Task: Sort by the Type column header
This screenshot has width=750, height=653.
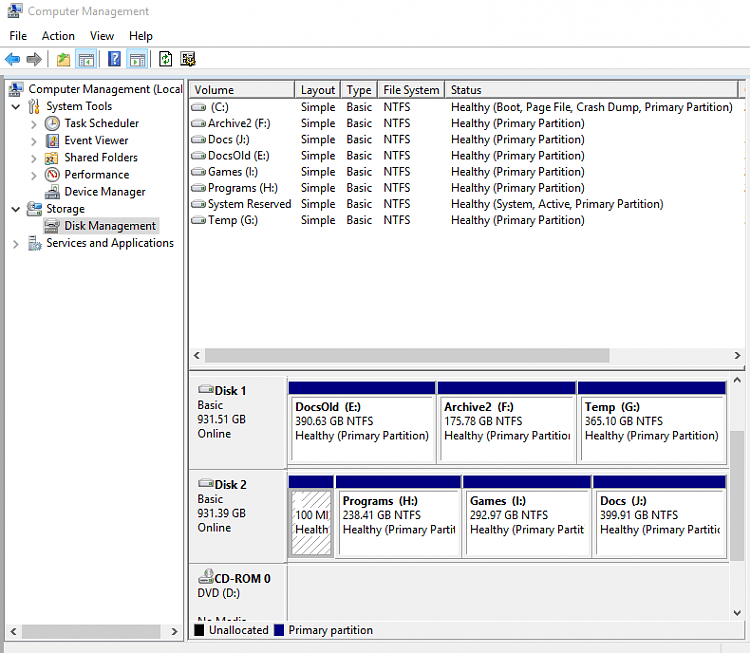Action: tap(359, 90)
